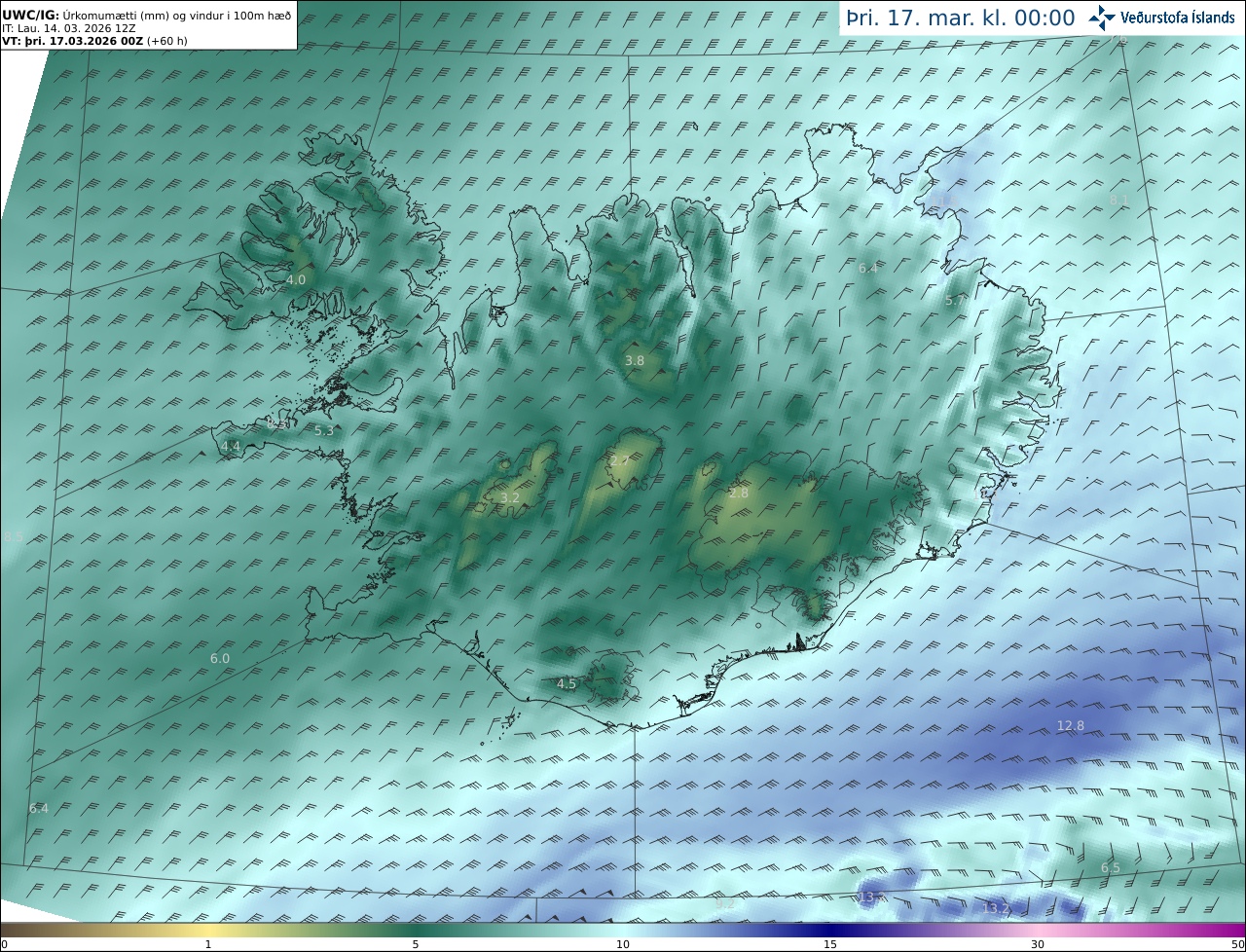Click the 2.8 precipitation value
Viewport: 1246px width, 952px height.
(739, 494)
